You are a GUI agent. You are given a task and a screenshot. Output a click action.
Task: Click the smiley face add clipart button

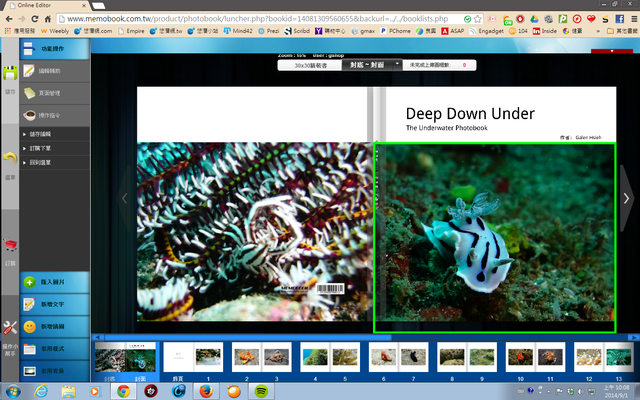pos(55,327)
